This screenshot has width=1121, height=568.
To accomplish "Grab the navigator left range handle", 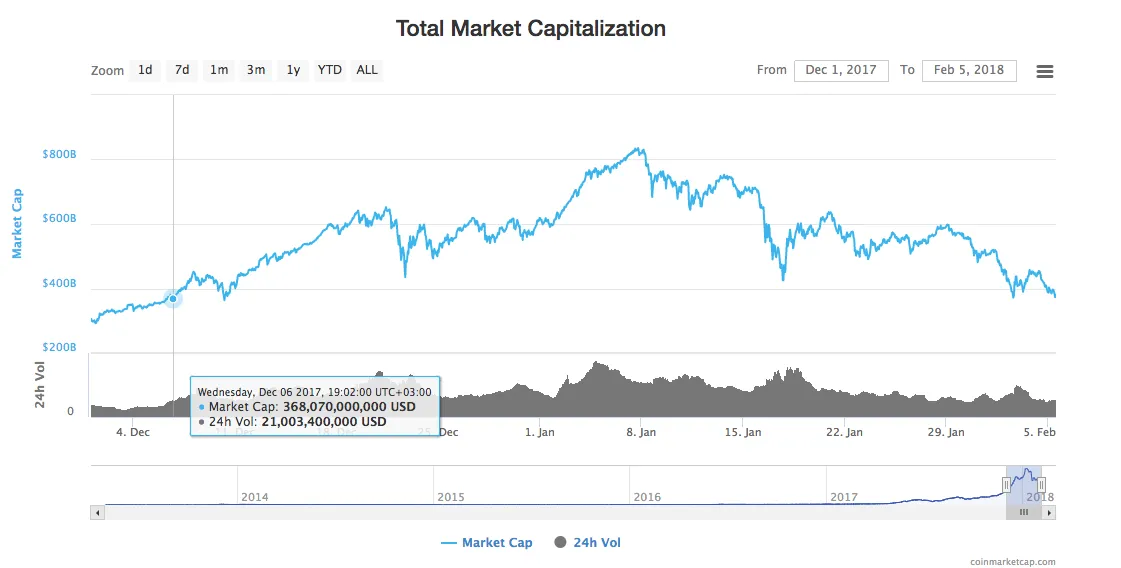I will [x=1006, y=485].
